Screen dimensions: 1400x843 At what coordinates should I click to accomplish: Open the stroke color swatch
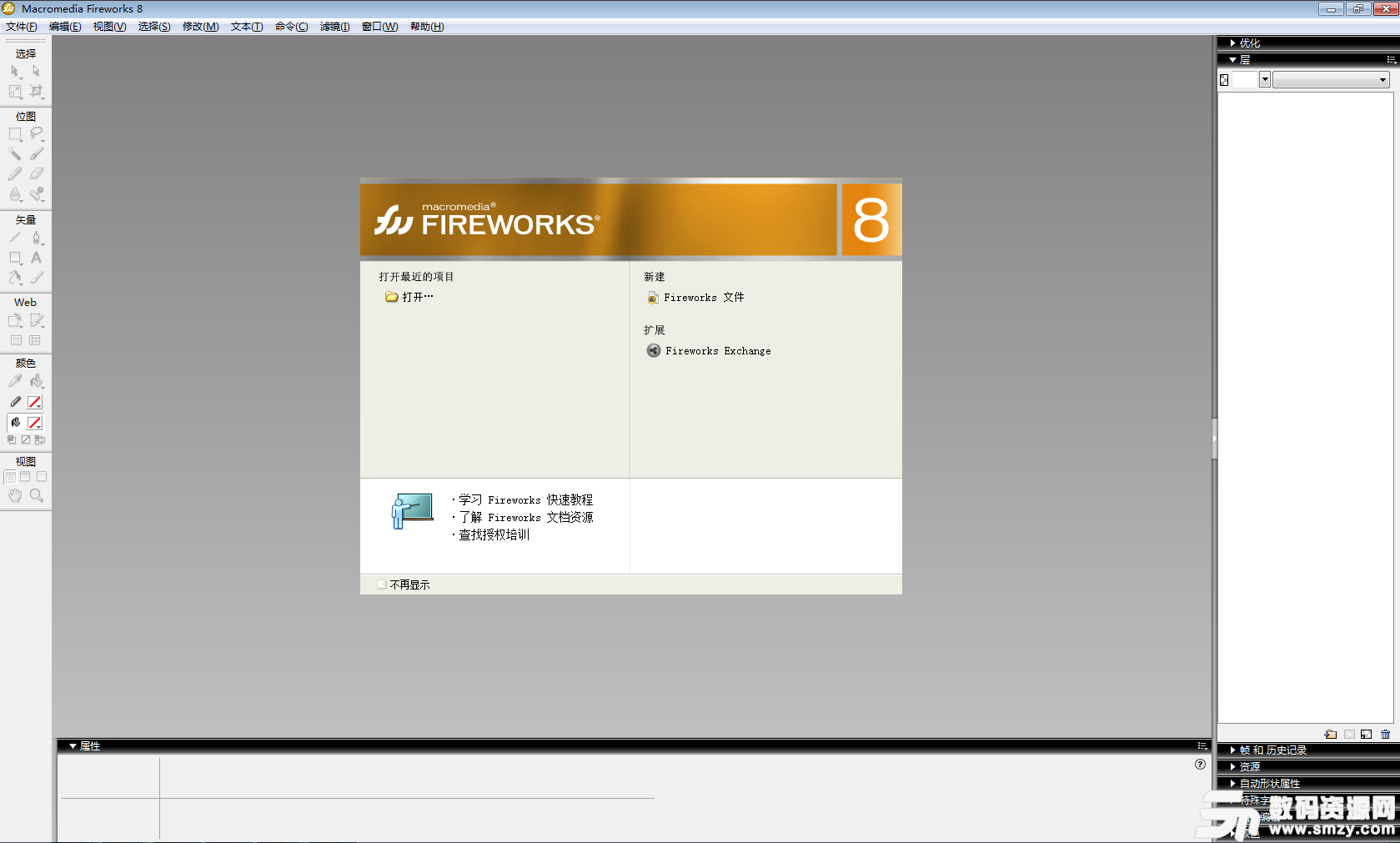(34, 402)
